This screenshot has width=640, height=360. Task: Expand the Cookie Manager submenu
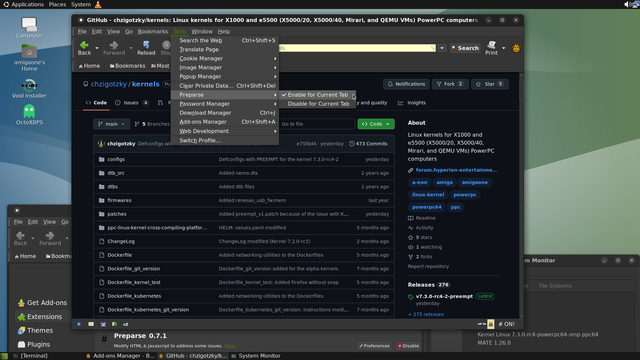point(225,59)
